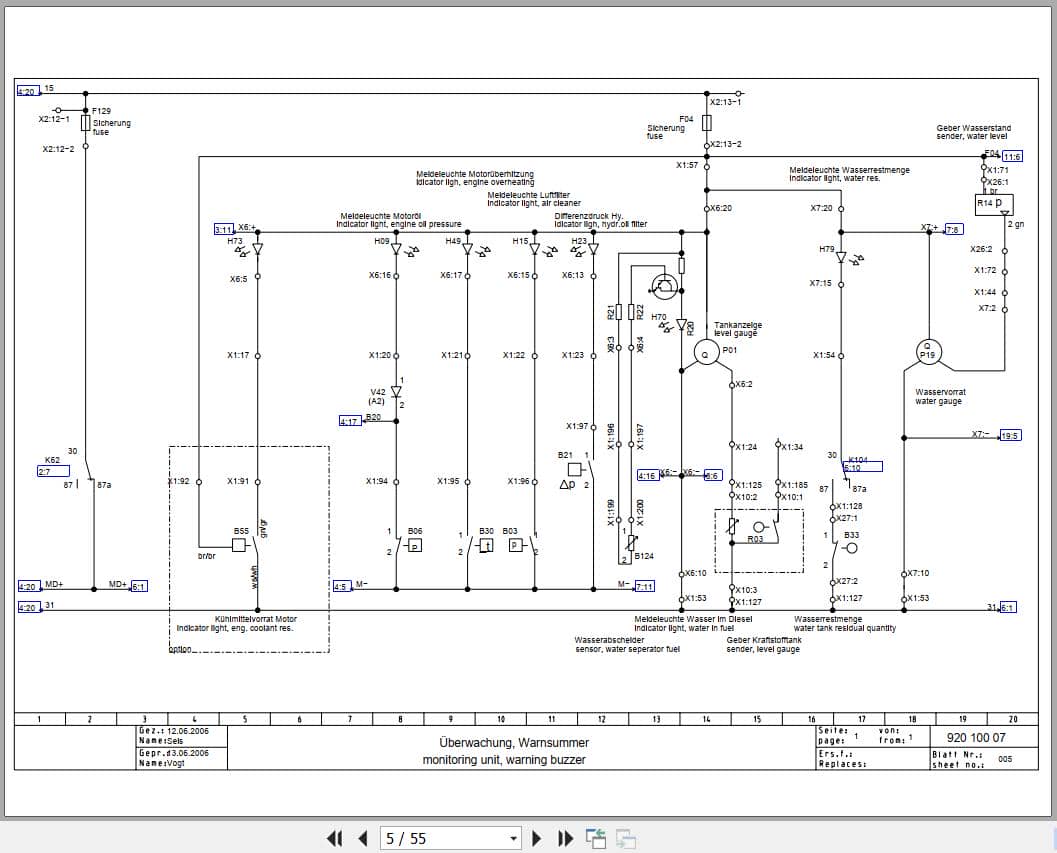This screenshot has width=1057, height=853.
Task: Click the F129 fuse label
Action: (x=101, y=111)
